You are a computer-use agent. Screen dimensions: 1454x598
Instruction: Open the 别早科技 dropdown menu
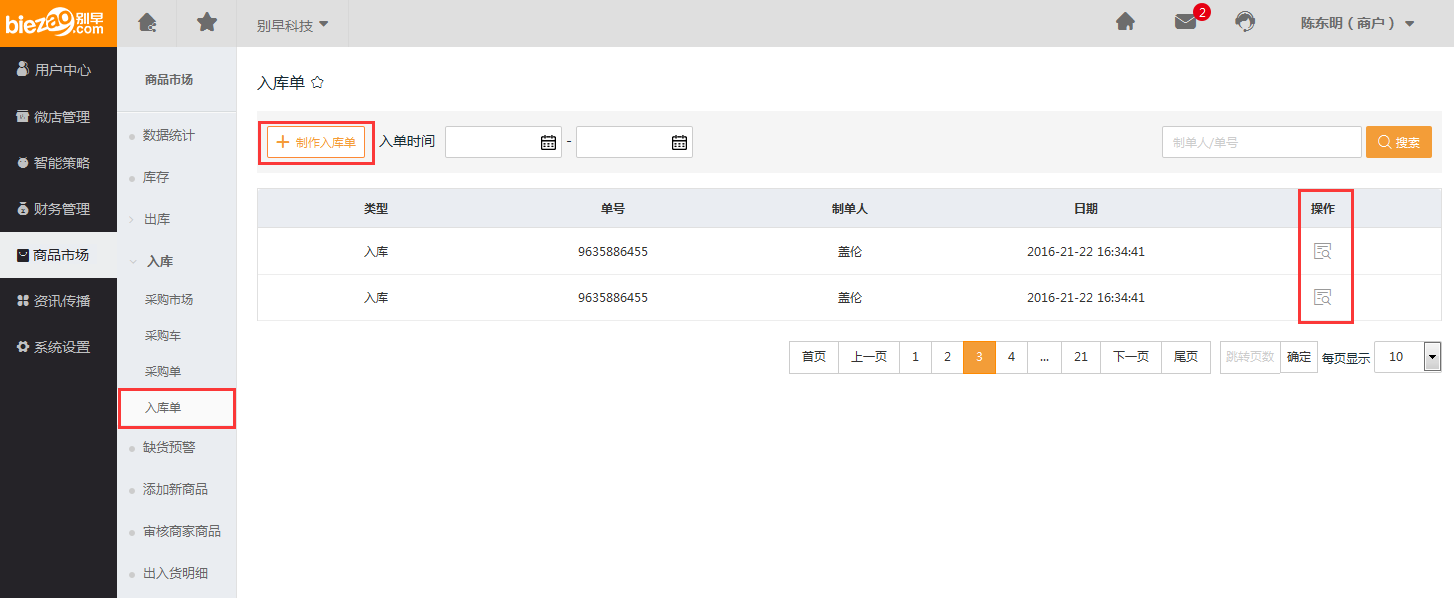(292, 25)
